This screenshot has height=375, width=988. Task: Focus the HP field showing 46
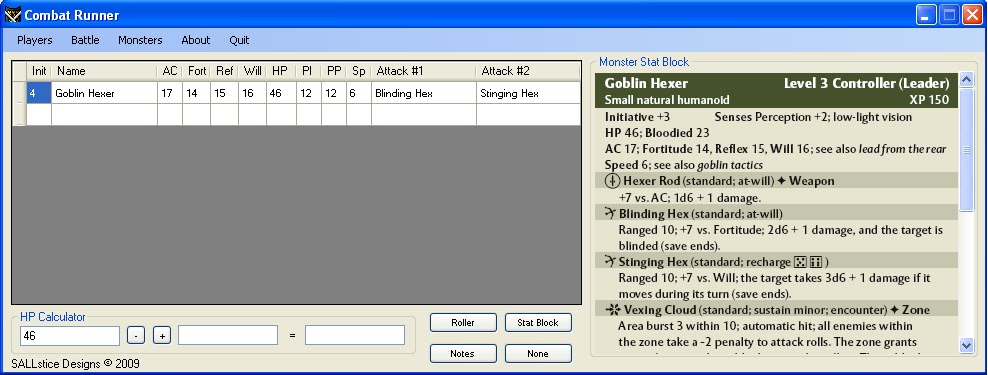tap(69, 336)
